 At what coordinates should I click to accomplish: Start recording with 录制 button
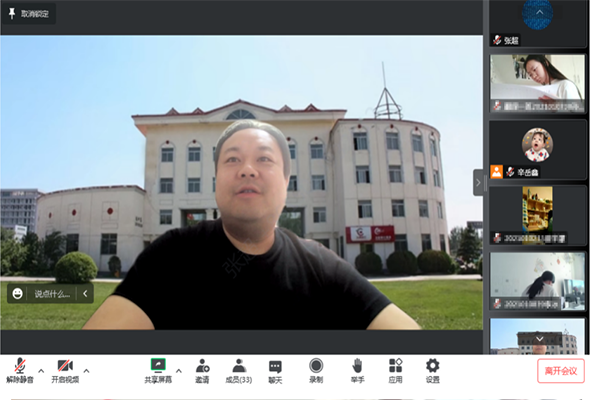(x=316, y=371)
